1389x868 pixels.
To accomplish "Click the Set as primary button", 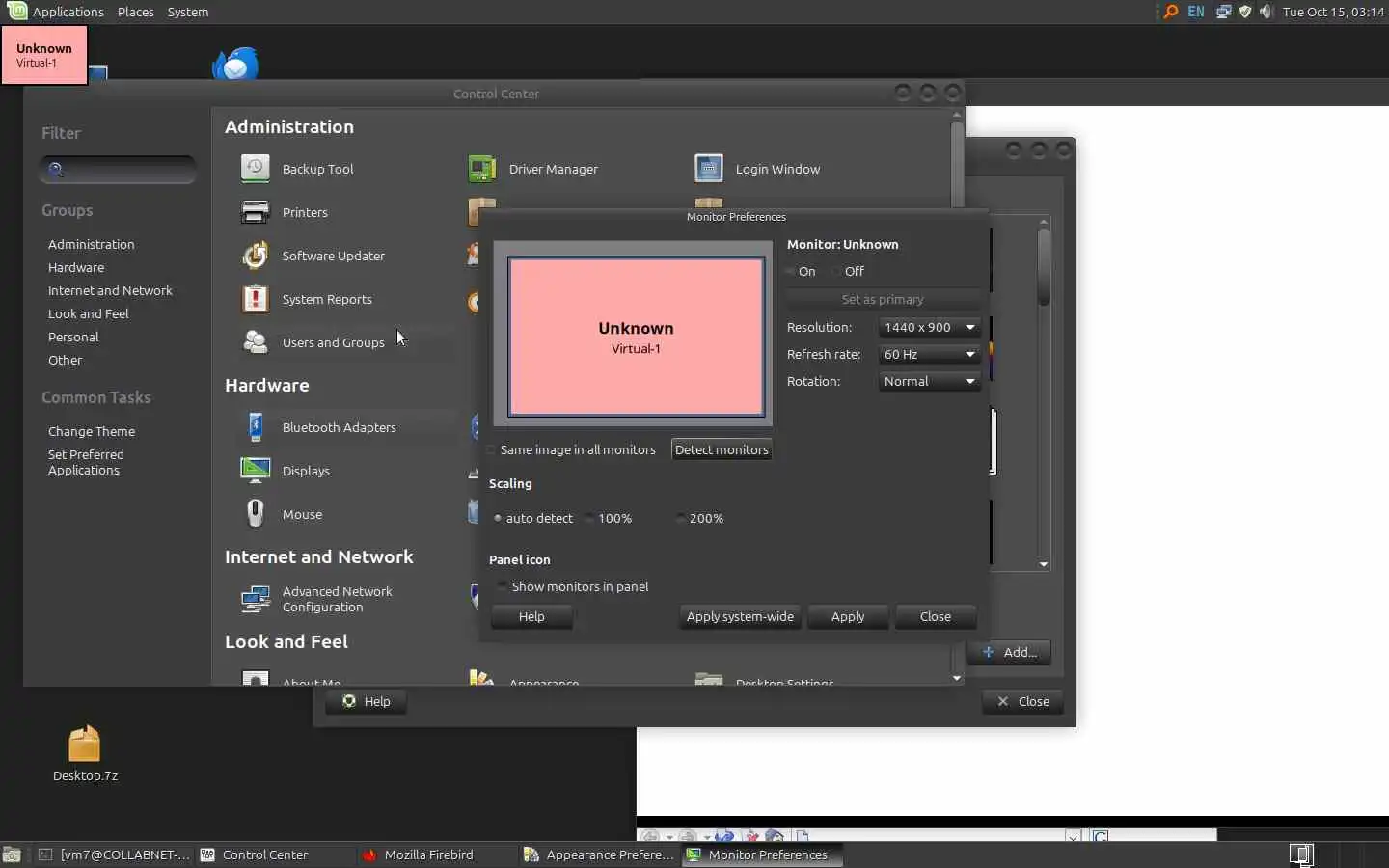I will click(x=883, y=300).
